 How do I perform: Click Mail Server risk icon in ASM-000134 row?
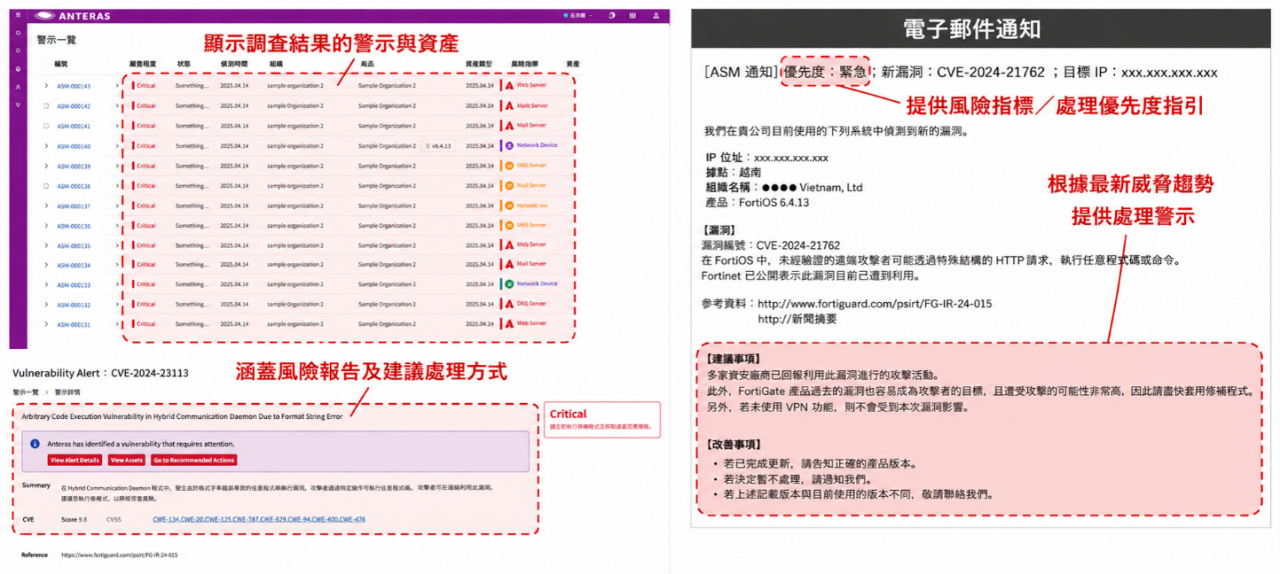509,265
